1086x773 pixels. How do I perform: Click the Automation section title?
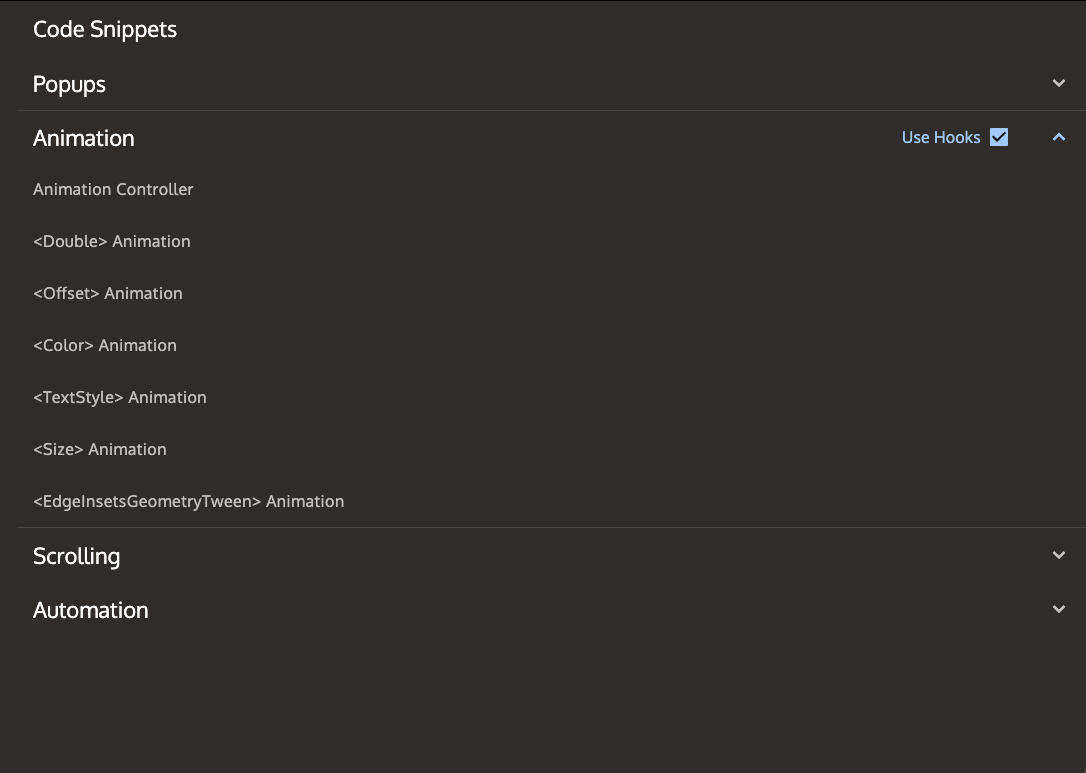[90, 610]
